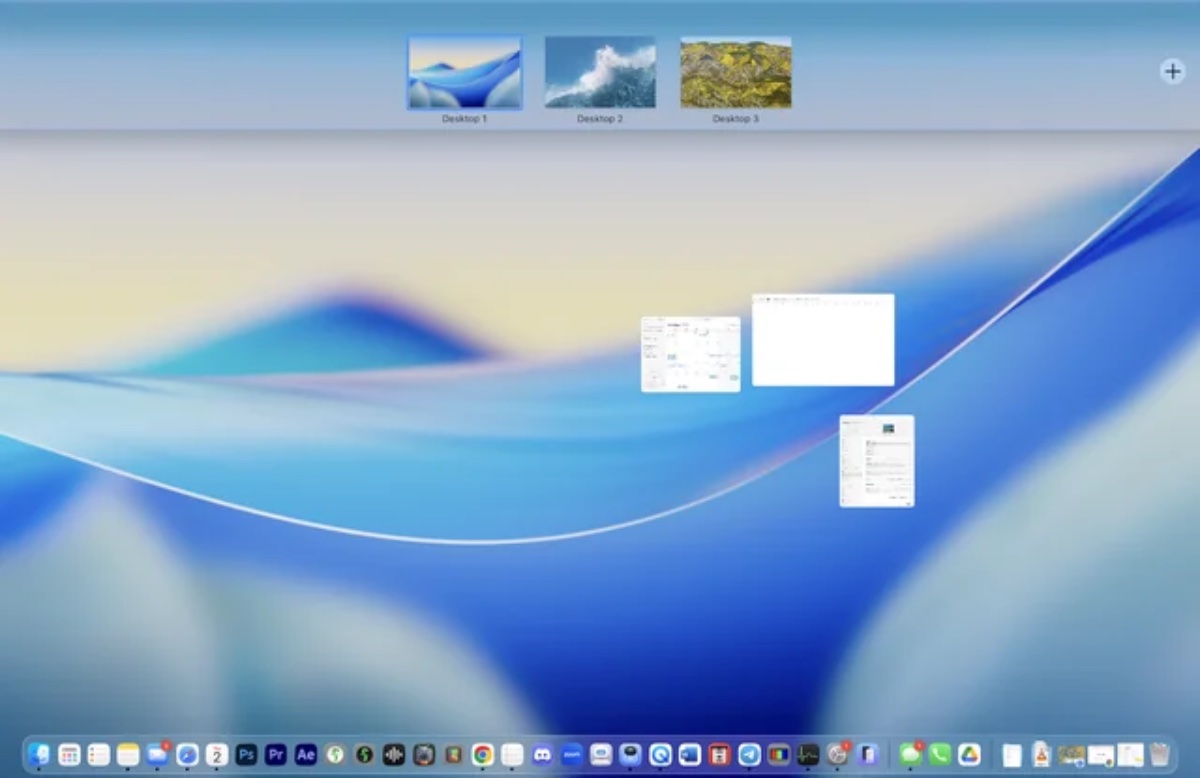Open Telegram from the dock
The image size is (1200, 778).
pyautogui.click(x=749, y=754)
